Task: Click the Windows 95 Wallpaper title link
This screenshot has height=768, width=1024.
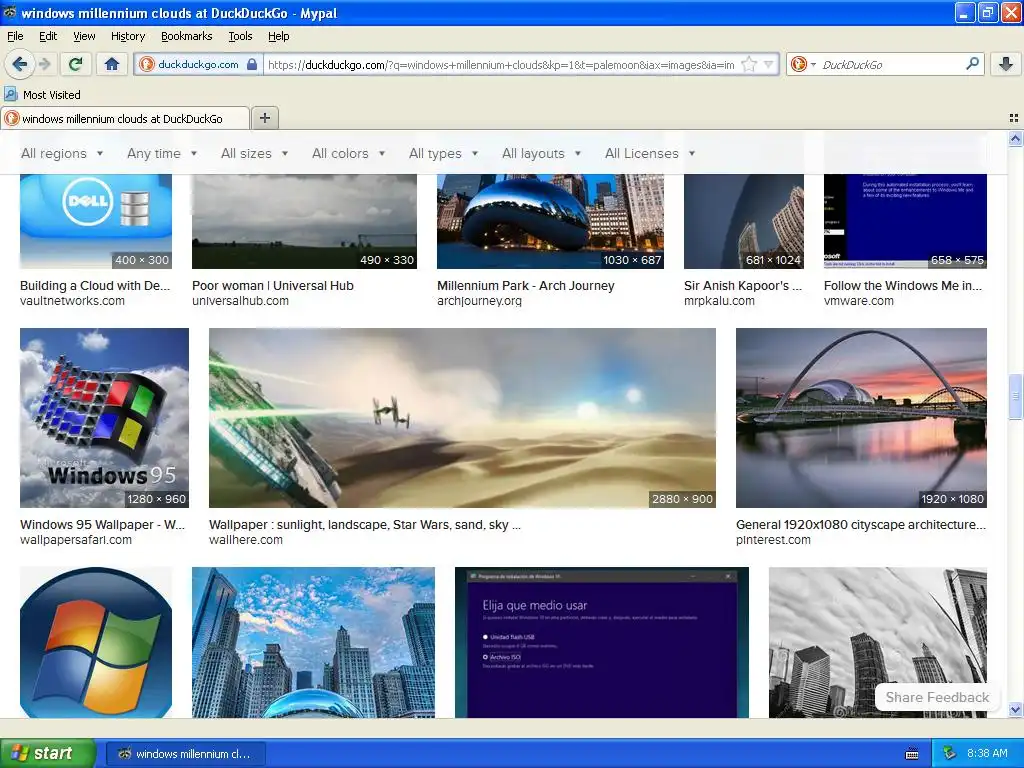Action: coord(103,524)
